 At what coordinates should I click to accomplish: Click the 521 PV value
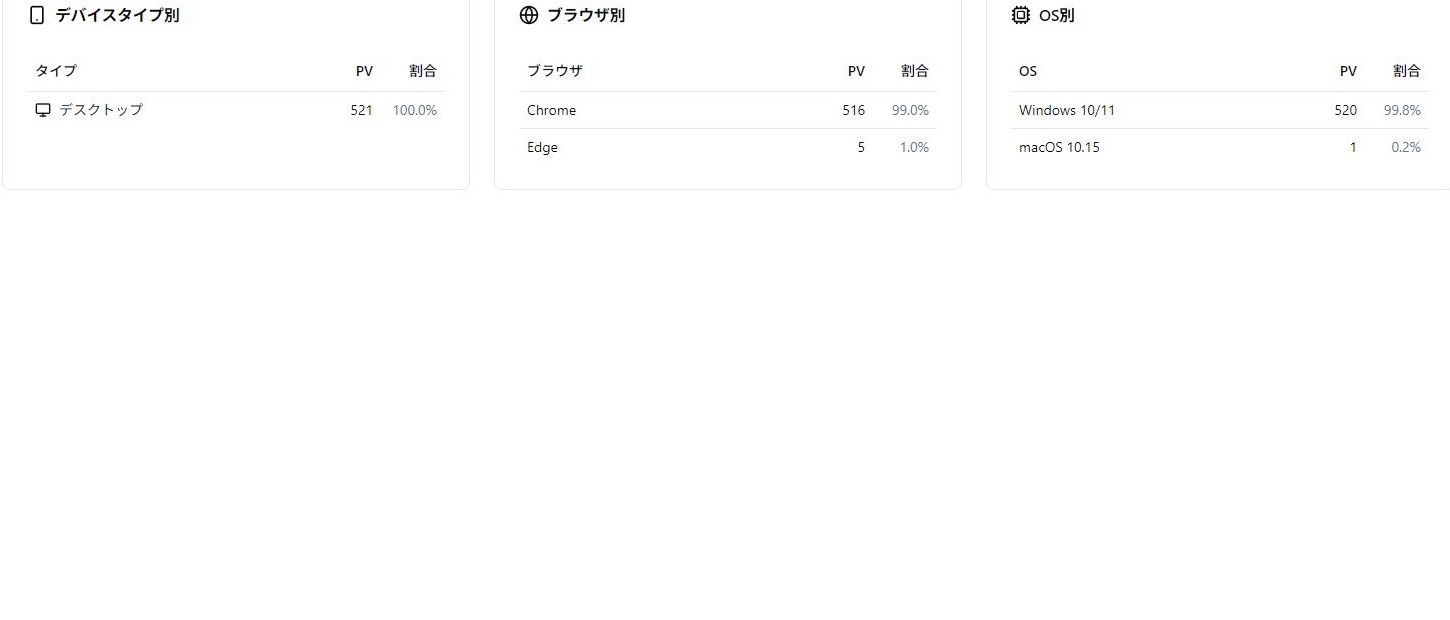click(x=361, y=110)
